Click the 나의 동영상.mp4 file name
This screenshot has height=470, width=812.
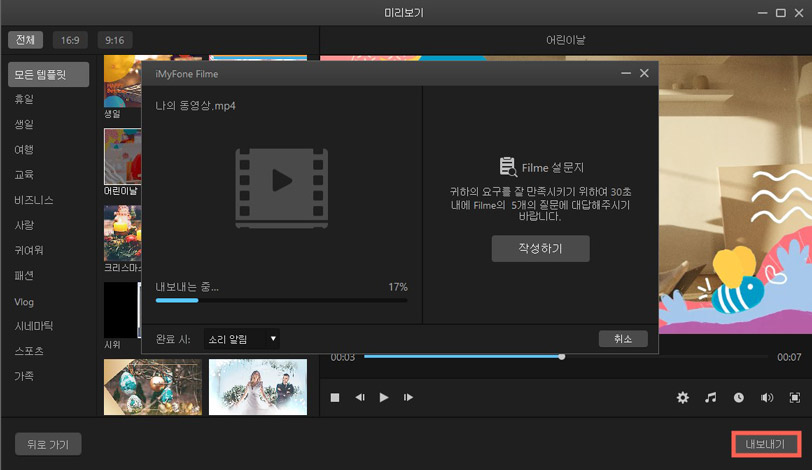point(195,106)
